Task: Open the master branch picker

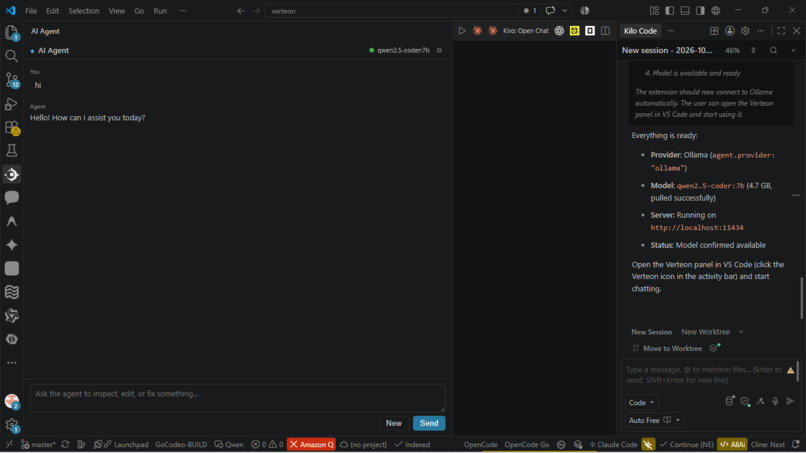Action: coord(38,444)
